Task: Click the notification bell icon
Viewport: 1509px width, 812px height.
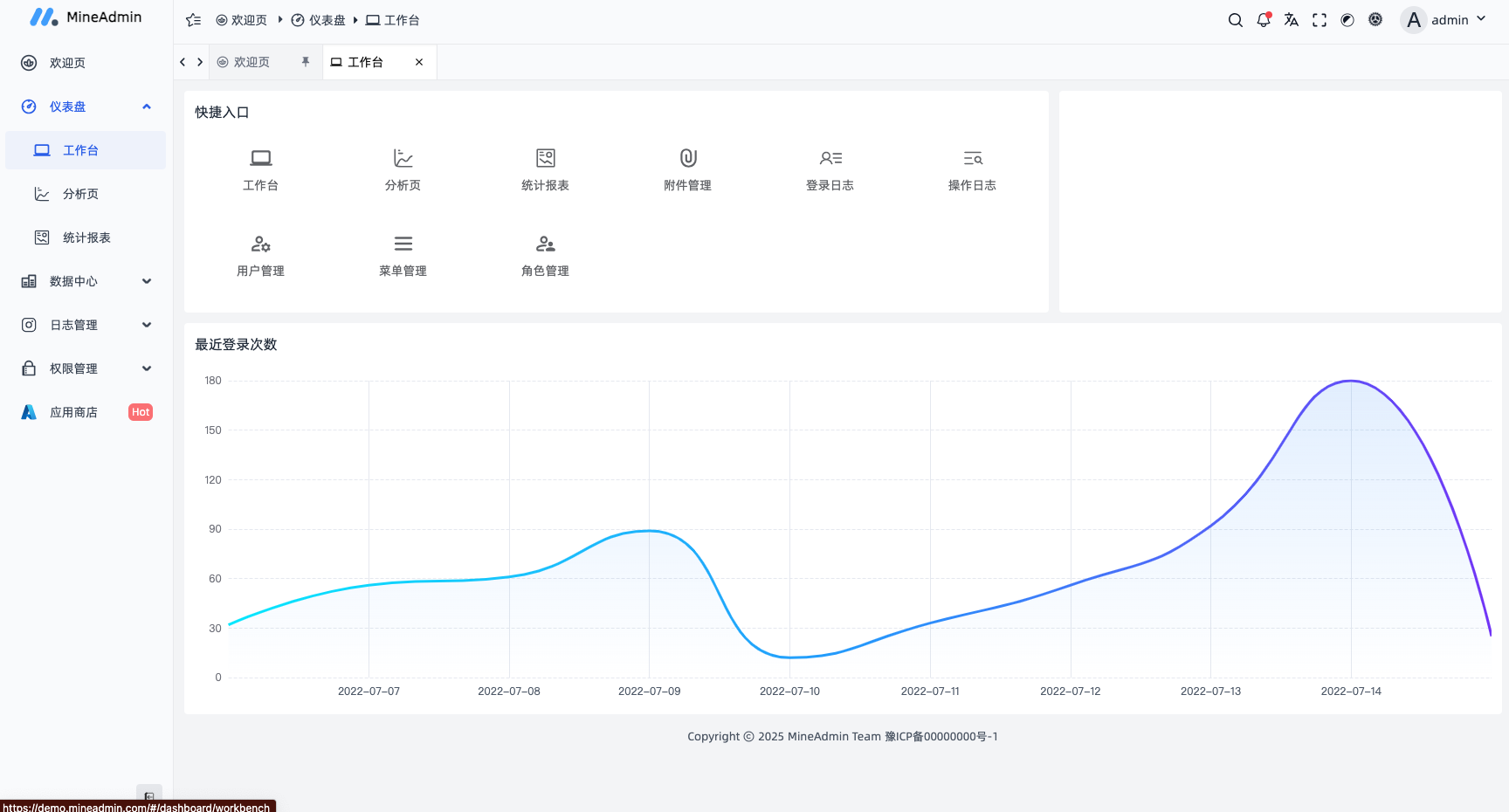Action: [x=1263, y=19]
